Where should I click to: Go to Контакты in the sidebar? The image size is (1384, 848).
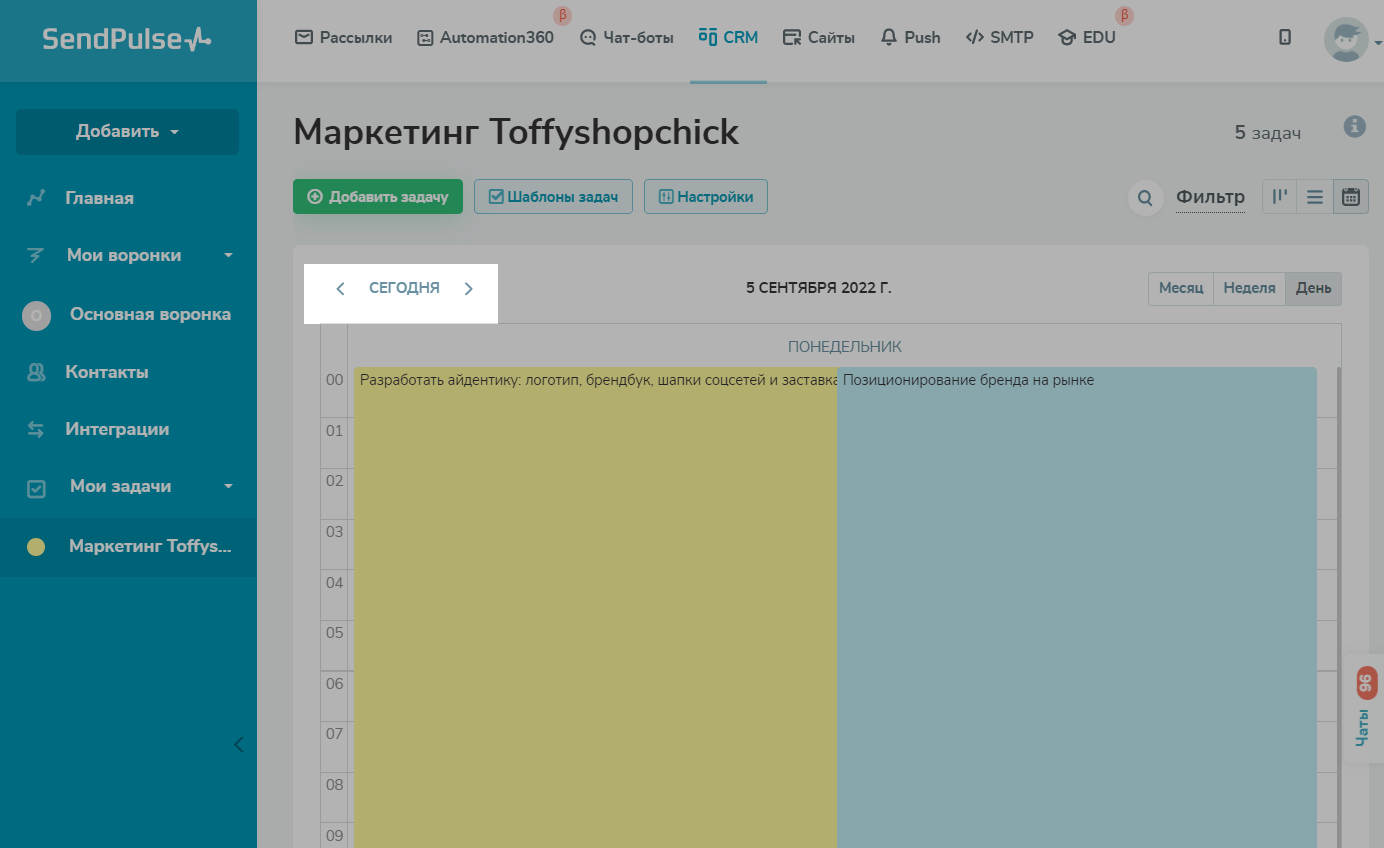(107, 372)
